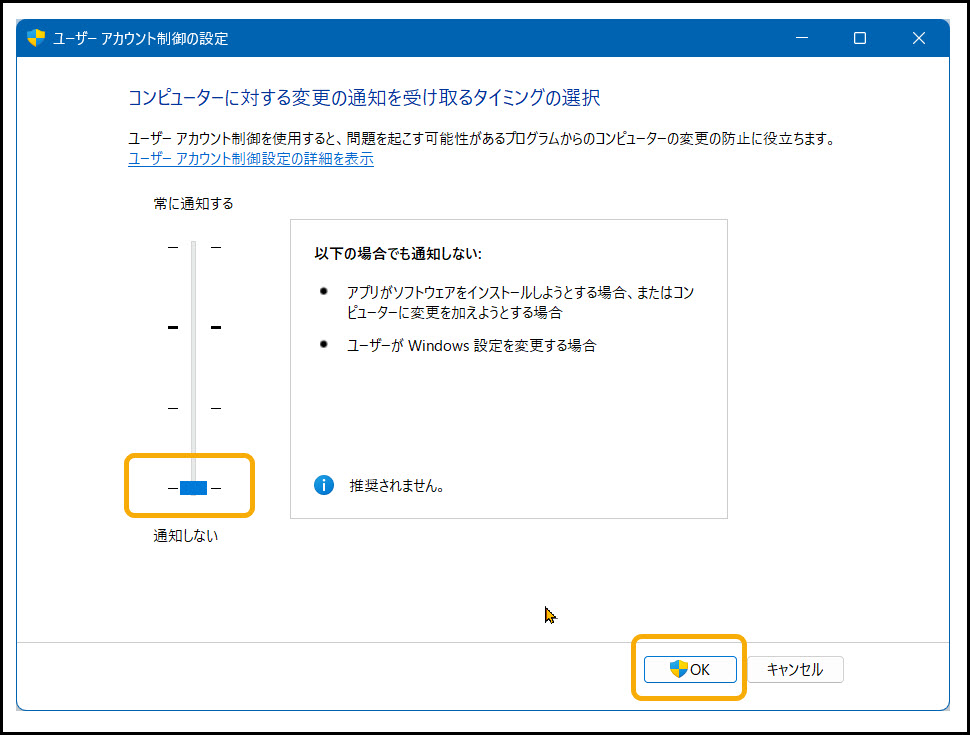Click the blue information icon beside 推奨されません
The height and width of the screenshot is (735, 970).
tap(324, 485)
